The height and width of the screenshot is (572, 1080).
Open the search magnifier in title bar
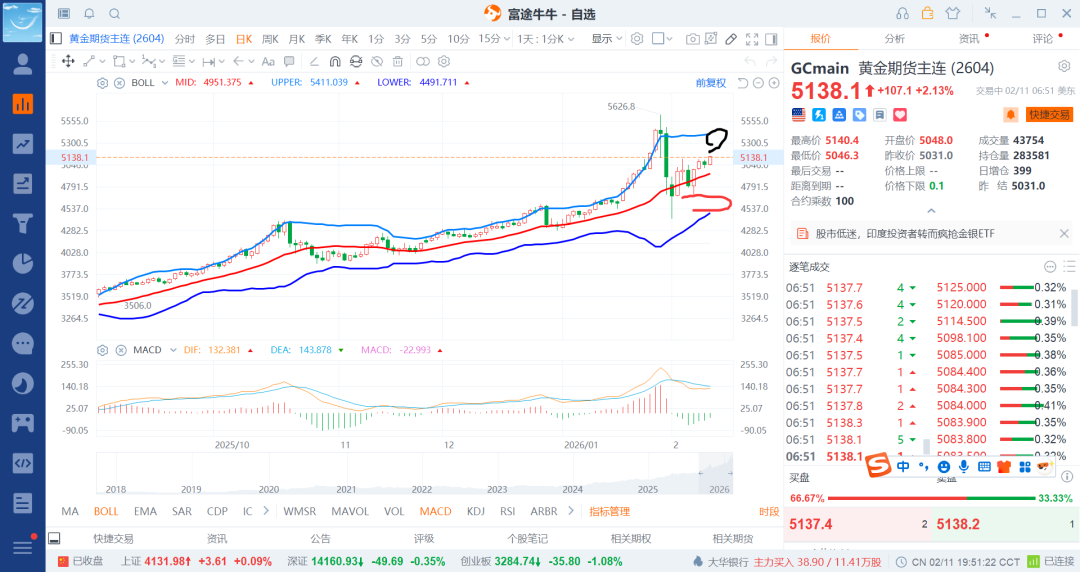[115, 13]
